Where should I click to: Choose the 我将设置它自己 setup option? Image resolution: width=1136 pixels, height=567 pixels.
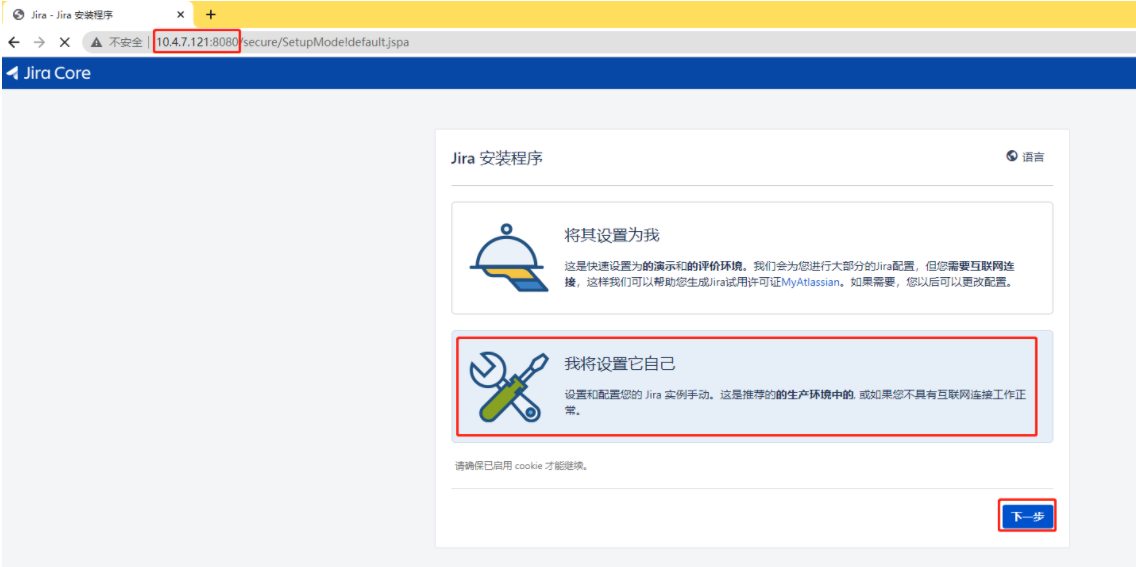(752, 387)
